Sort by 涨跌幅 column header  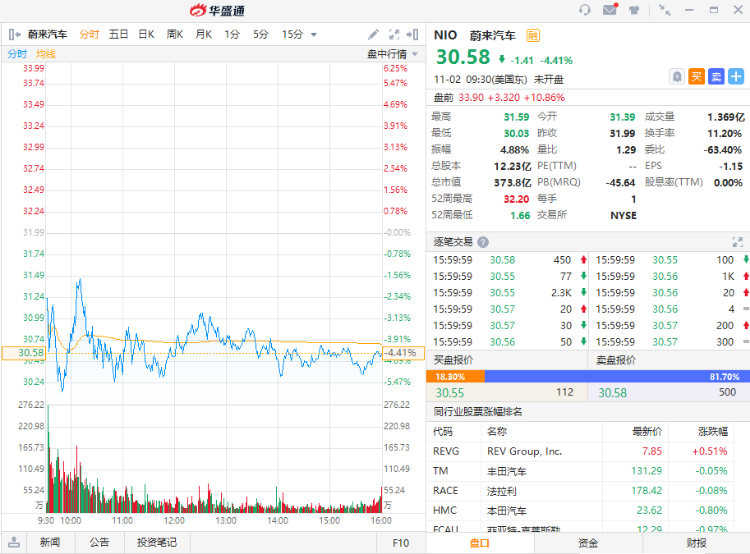pos(713,432)
